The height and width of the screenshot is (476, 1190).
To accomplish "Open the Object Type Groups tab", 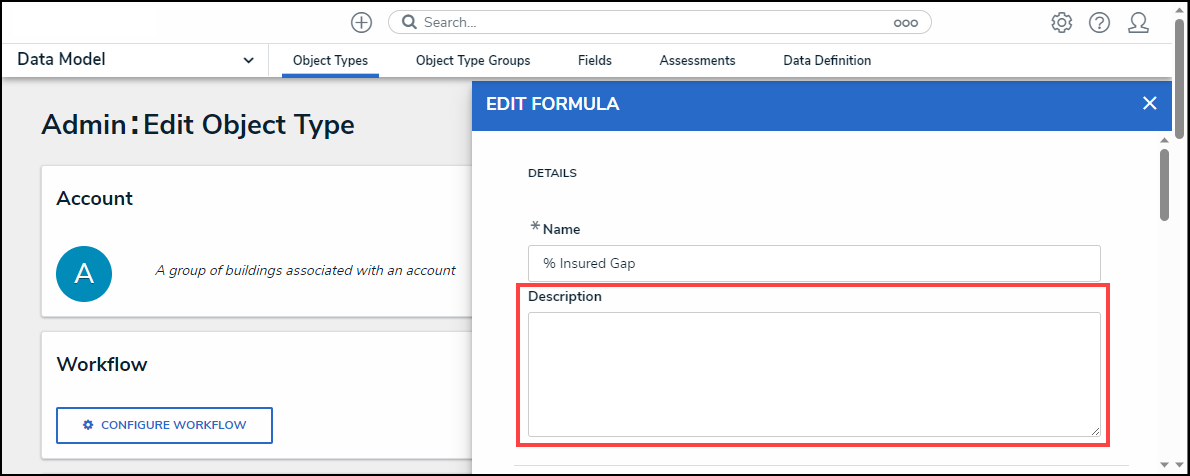I will pos(473,61).
